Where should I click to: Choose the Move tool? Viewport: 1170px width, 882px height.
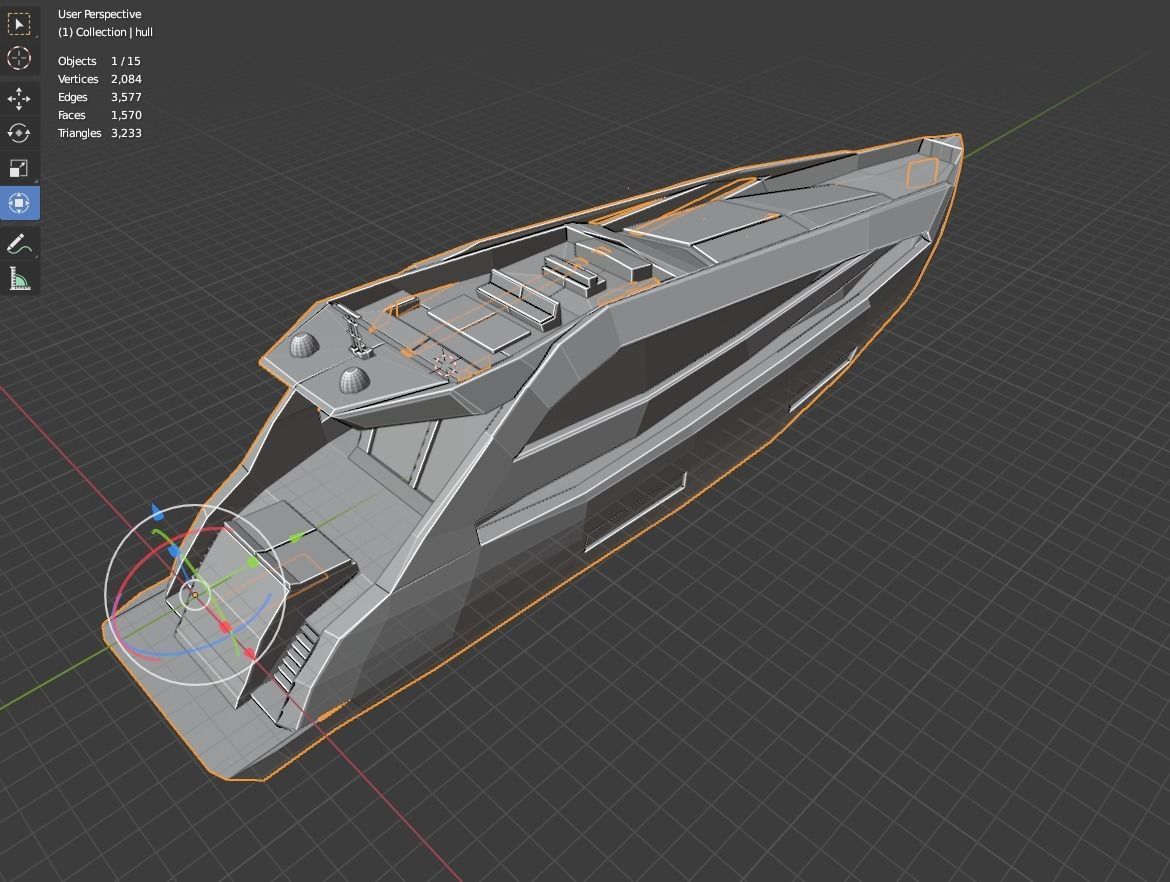point(19,98)
